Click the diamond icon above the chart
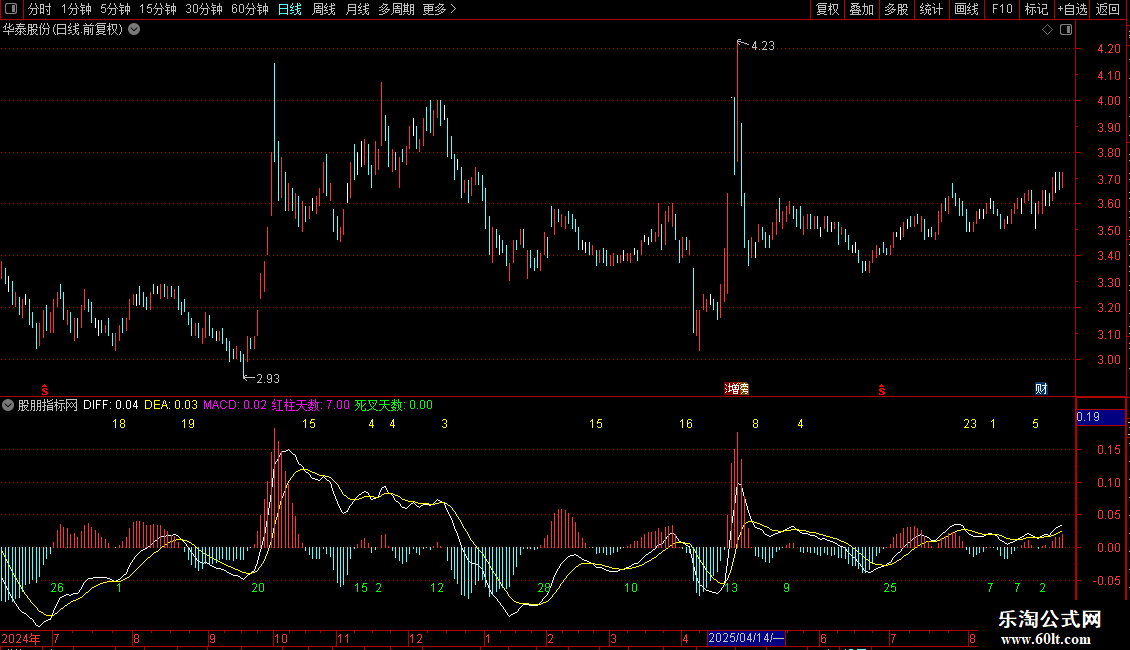This screenshot has width=1130, height=650. 1048,30
